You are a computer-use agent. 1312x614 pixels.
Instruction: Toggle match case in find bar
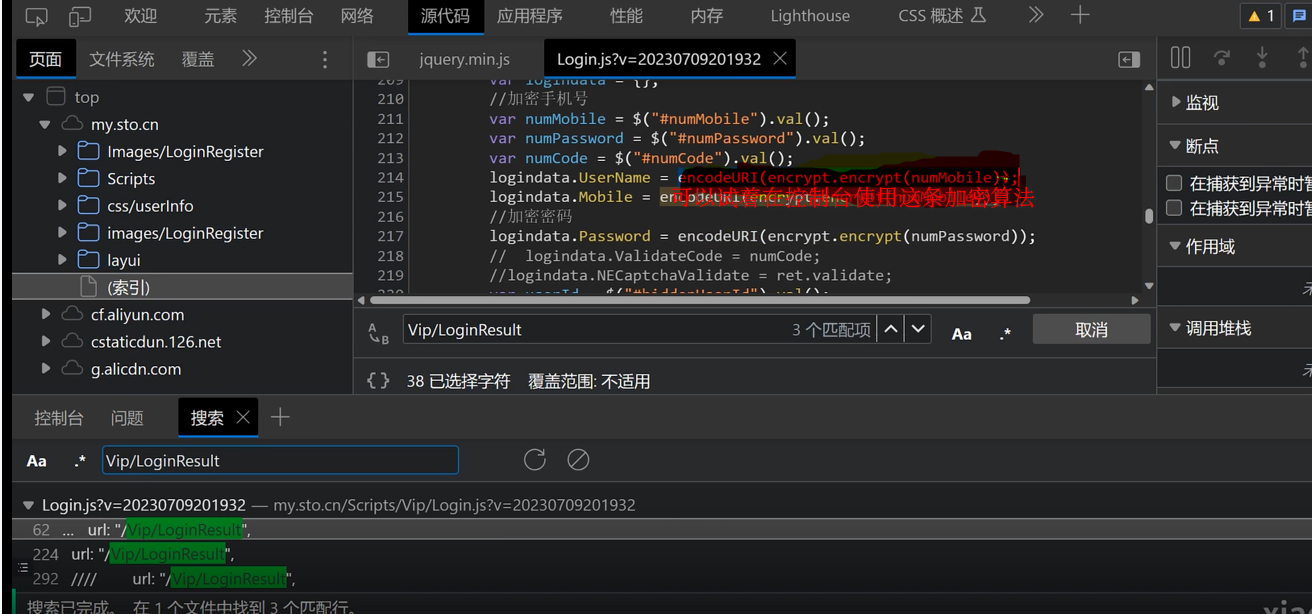961,334
